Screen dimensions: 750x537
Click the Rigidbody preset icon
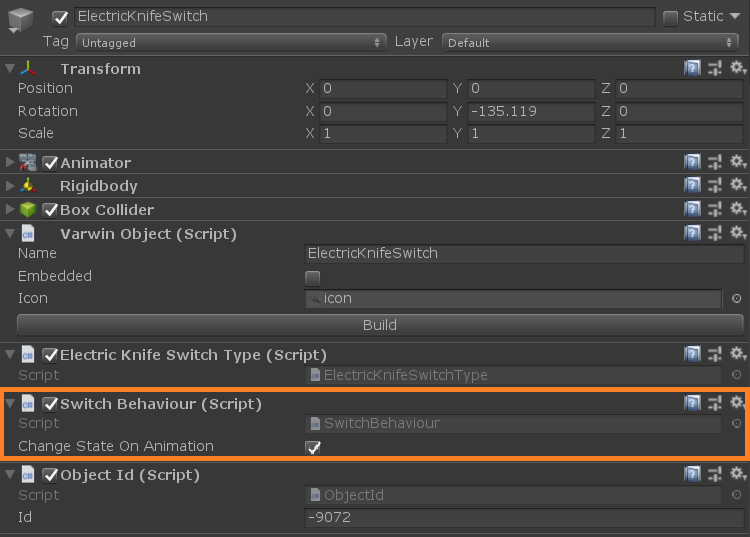point(715,186)
